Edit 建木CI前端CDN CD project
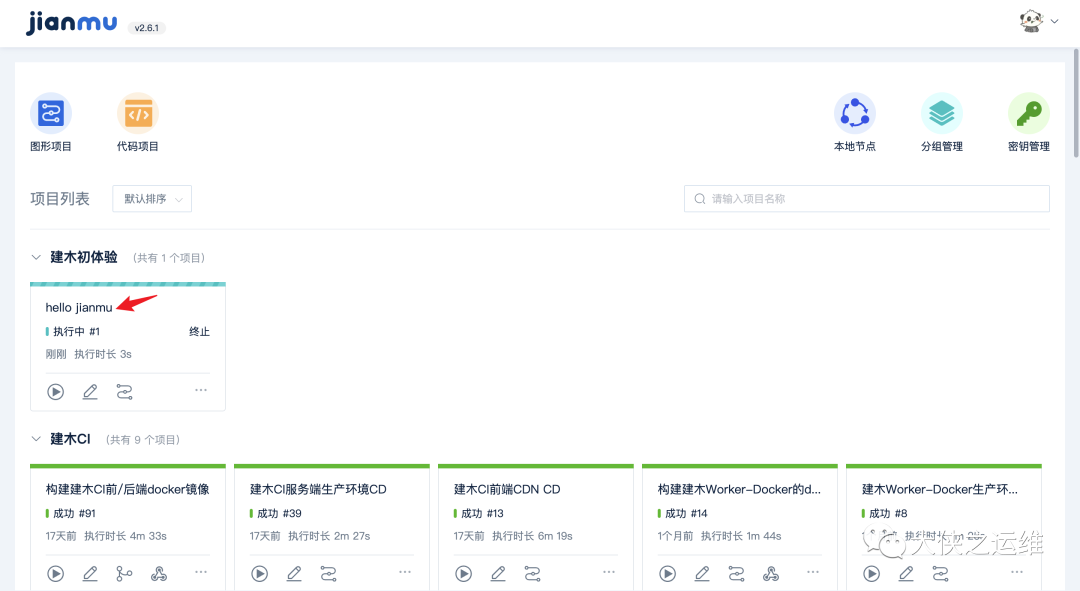This screenshot has width=1080, height=591. pos(498,574)
